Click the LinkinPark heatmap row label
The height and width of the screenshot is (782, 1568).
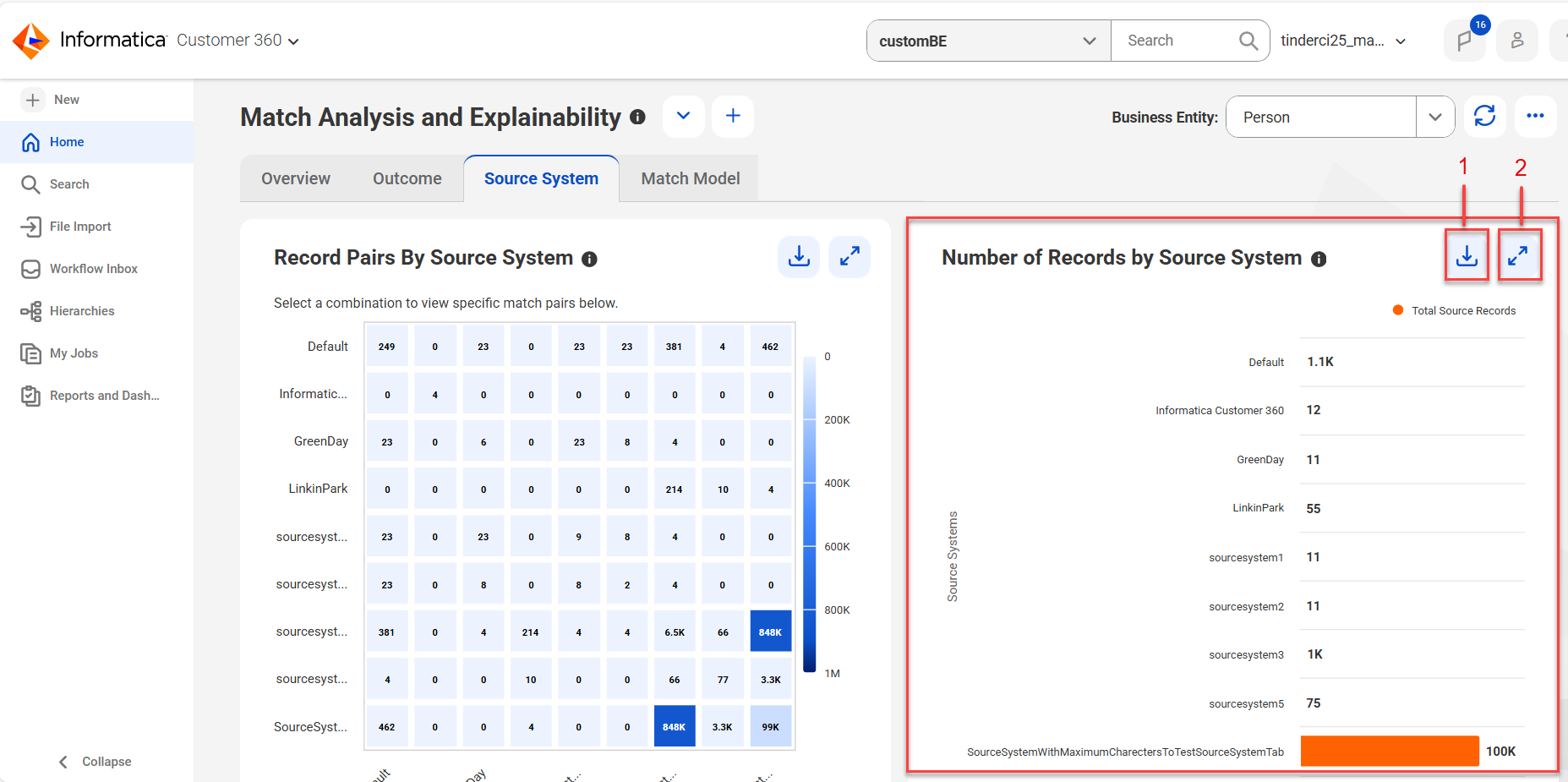[318, 489]
